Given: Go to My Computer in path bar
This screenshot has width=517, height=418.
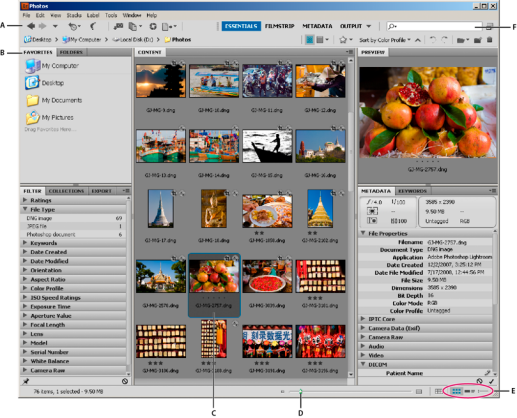Looking at the screenshot, I should click(82, 40).
